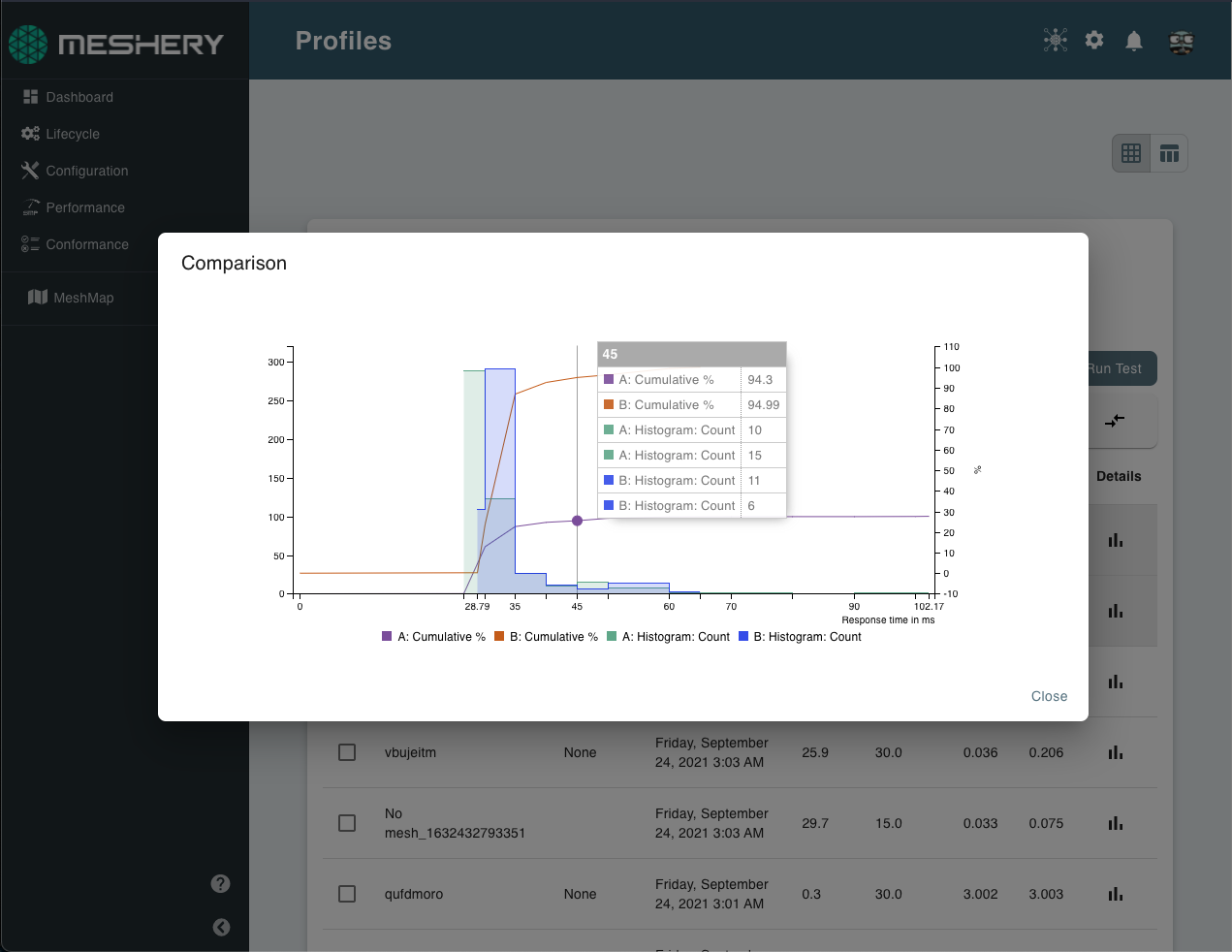Go to Performance in sidebar
Image resolution: width=1232 pixels, height=952 pixels.
click(84, 207)
